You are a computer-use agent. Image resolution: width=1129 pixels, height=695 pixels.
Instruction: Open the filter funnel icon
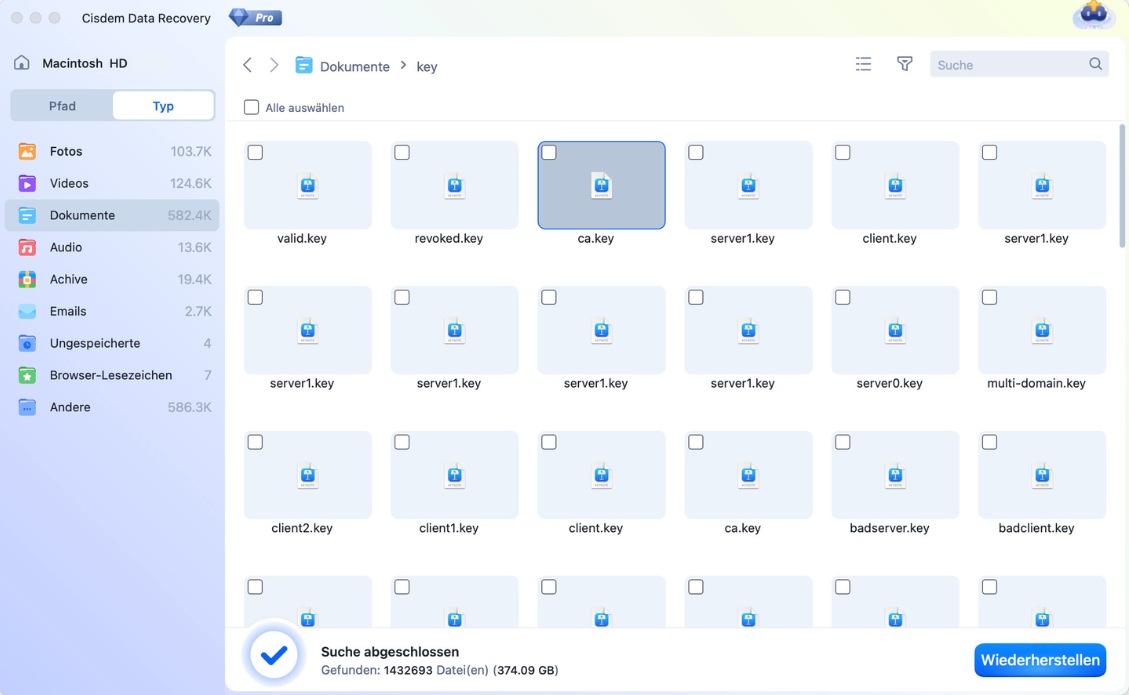(904, 64)
